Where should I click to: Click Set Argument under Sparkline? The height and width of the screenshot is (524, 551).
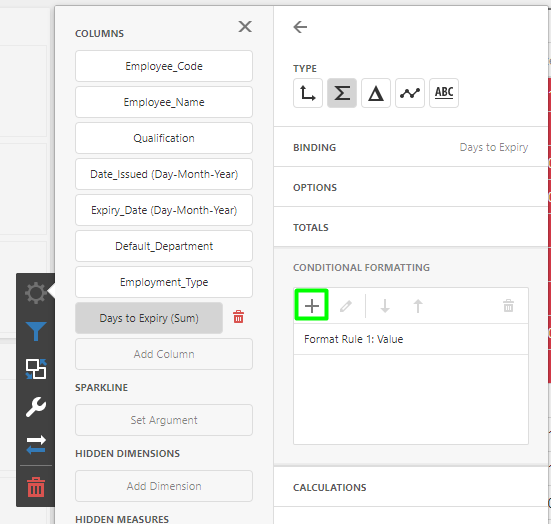pos(164,420)
